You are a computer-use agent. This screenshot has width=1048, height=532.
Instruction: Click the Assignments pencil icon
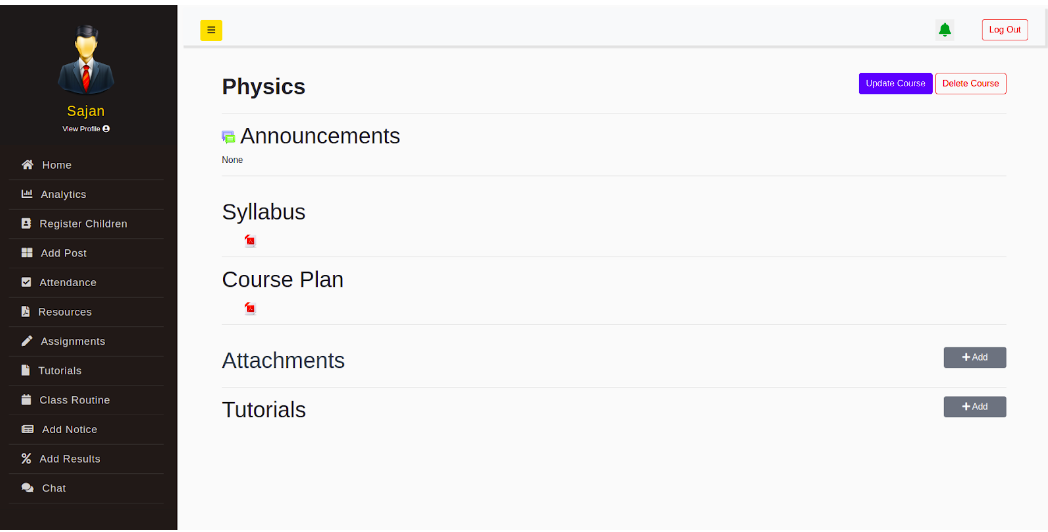(27, 341)
